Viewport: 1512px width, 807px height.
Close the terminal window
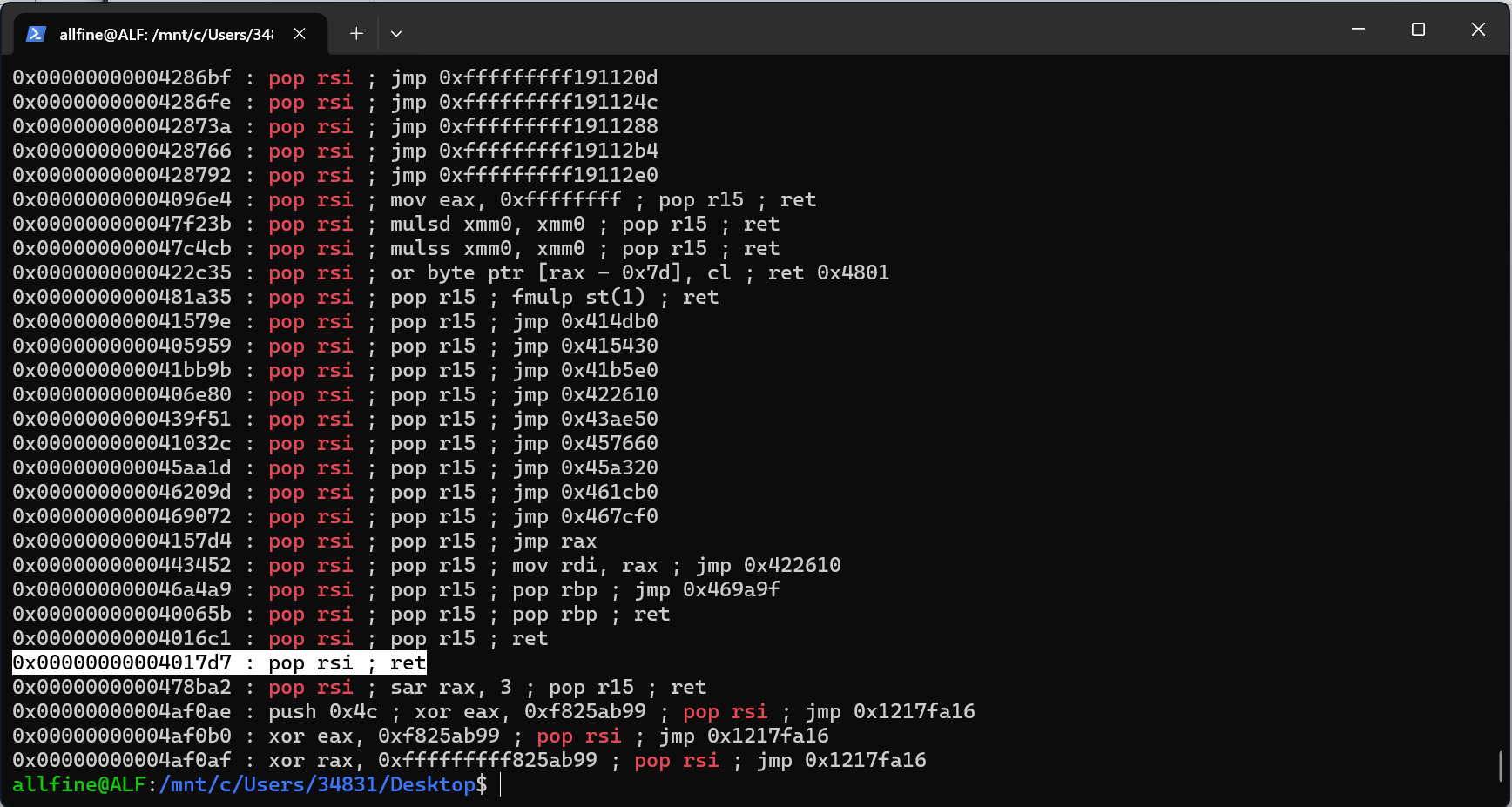click(1478, 29)
